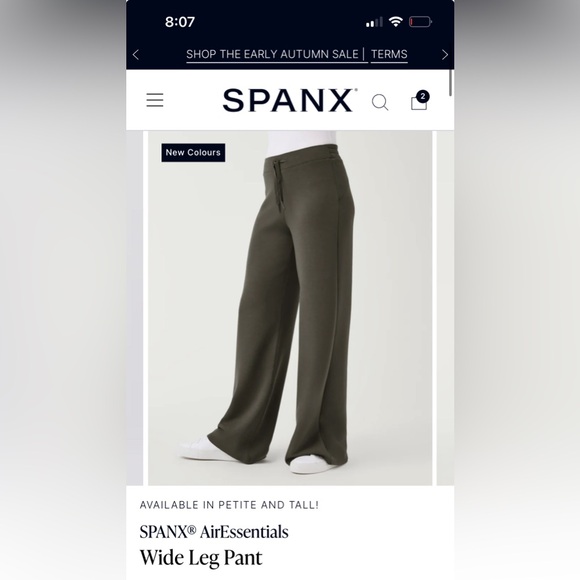Show the next product image on right edge
Screen dimensions: 580x580
coord(446,308)
